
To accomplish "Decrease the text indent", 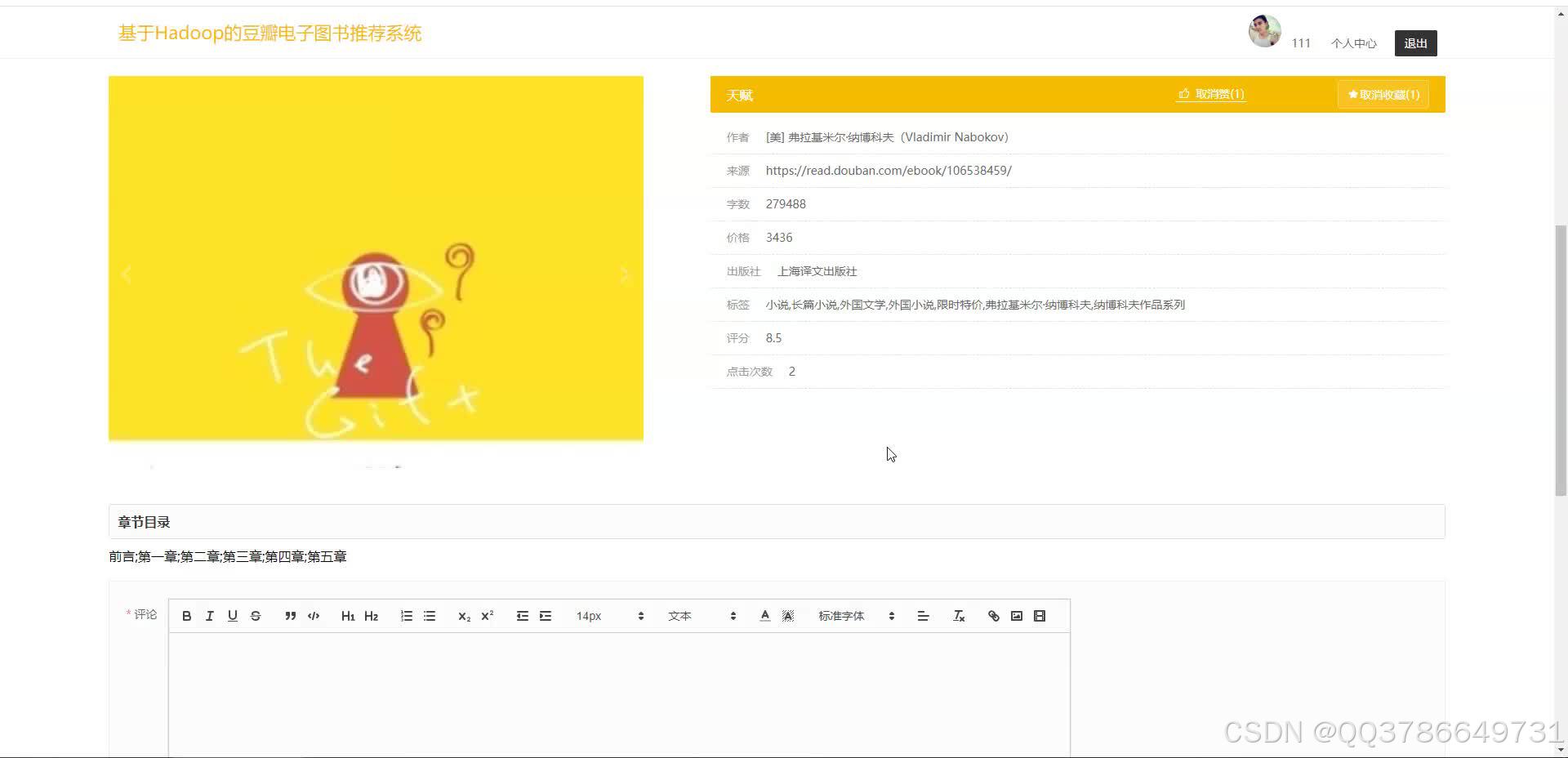I will [523, 616].
